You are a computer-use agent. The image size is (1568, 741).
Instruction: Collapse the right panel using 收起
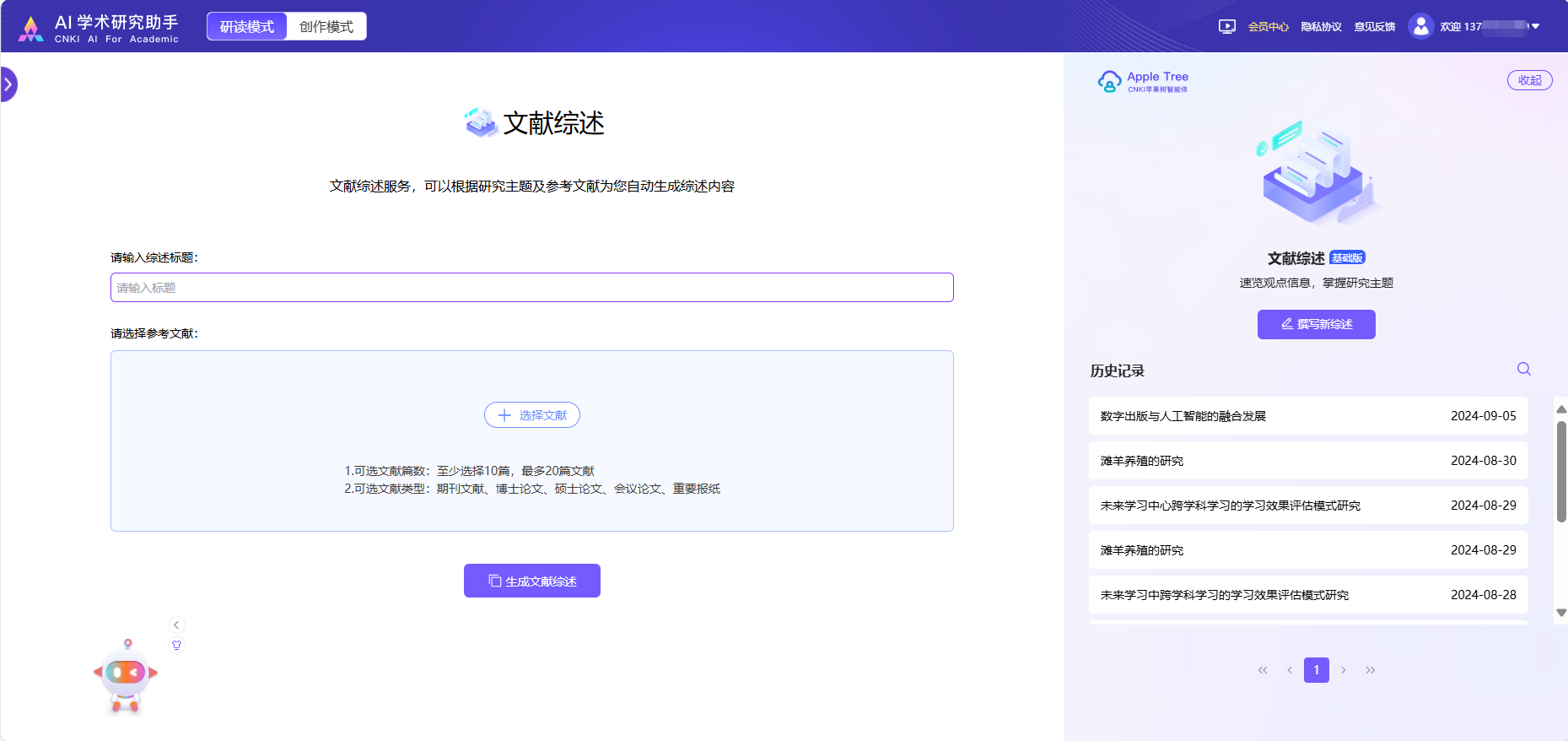1529,80
